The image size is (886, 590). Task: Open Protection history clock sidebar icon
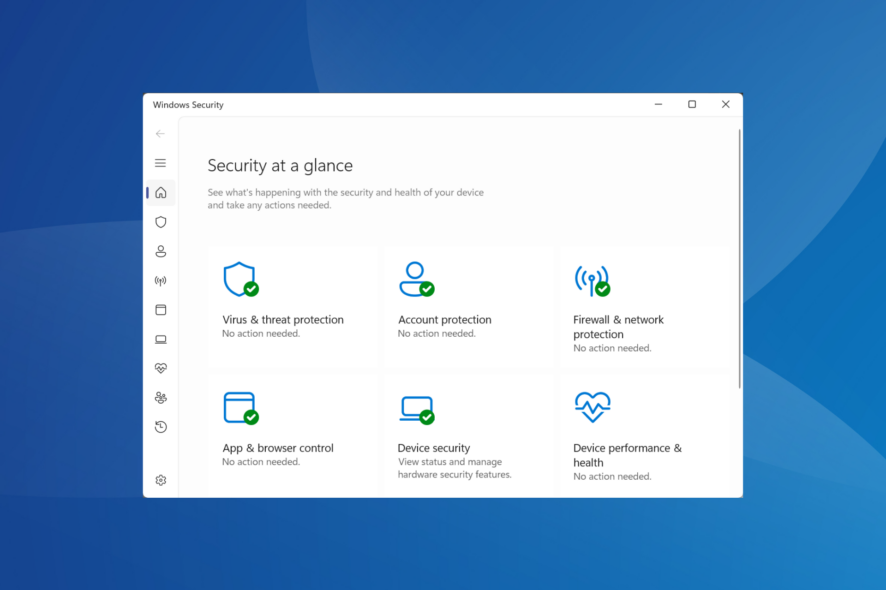pyautogui.click(x=161, y=427)
